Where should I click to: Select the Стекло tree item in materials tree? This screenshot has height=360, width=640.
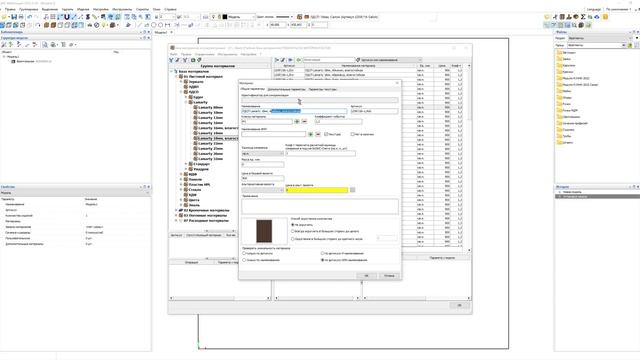(x=195, y=190)
